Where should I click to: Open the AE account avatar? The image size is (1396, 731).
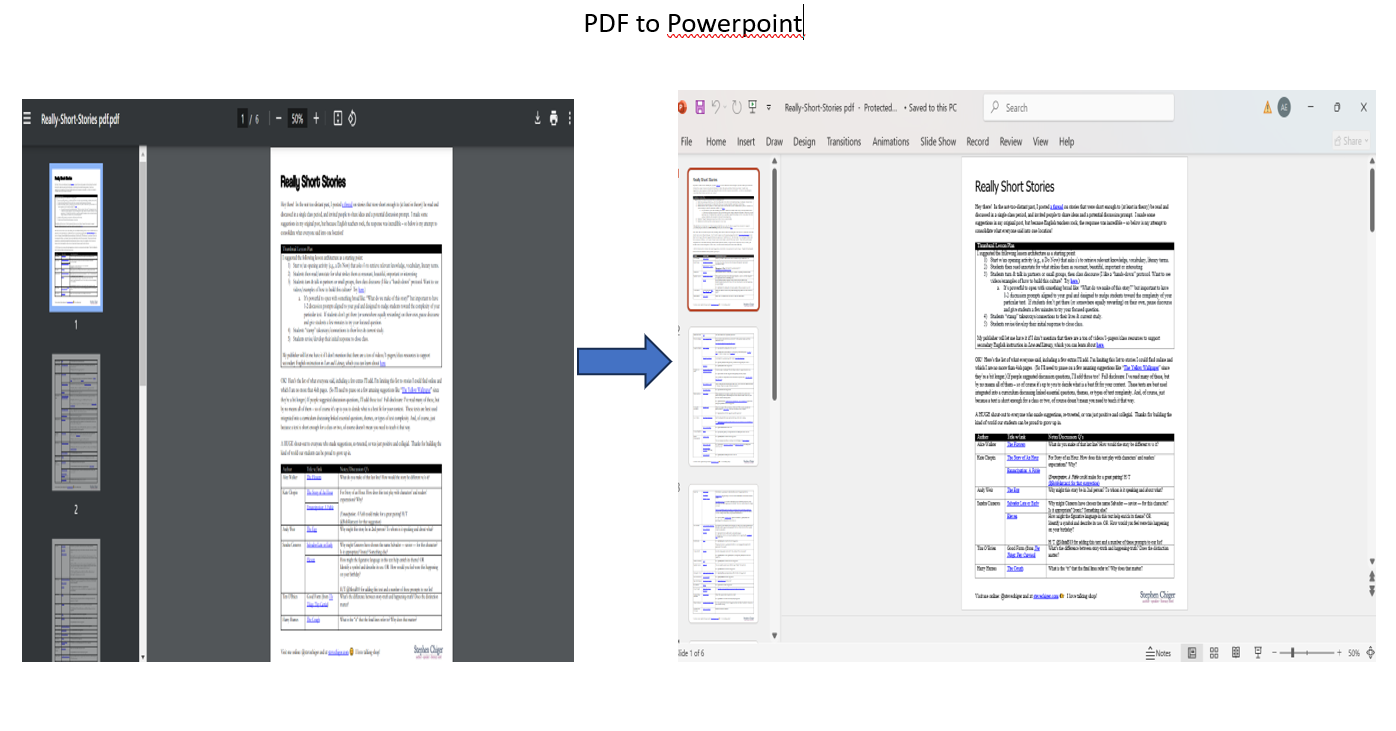click(1284, 107)
